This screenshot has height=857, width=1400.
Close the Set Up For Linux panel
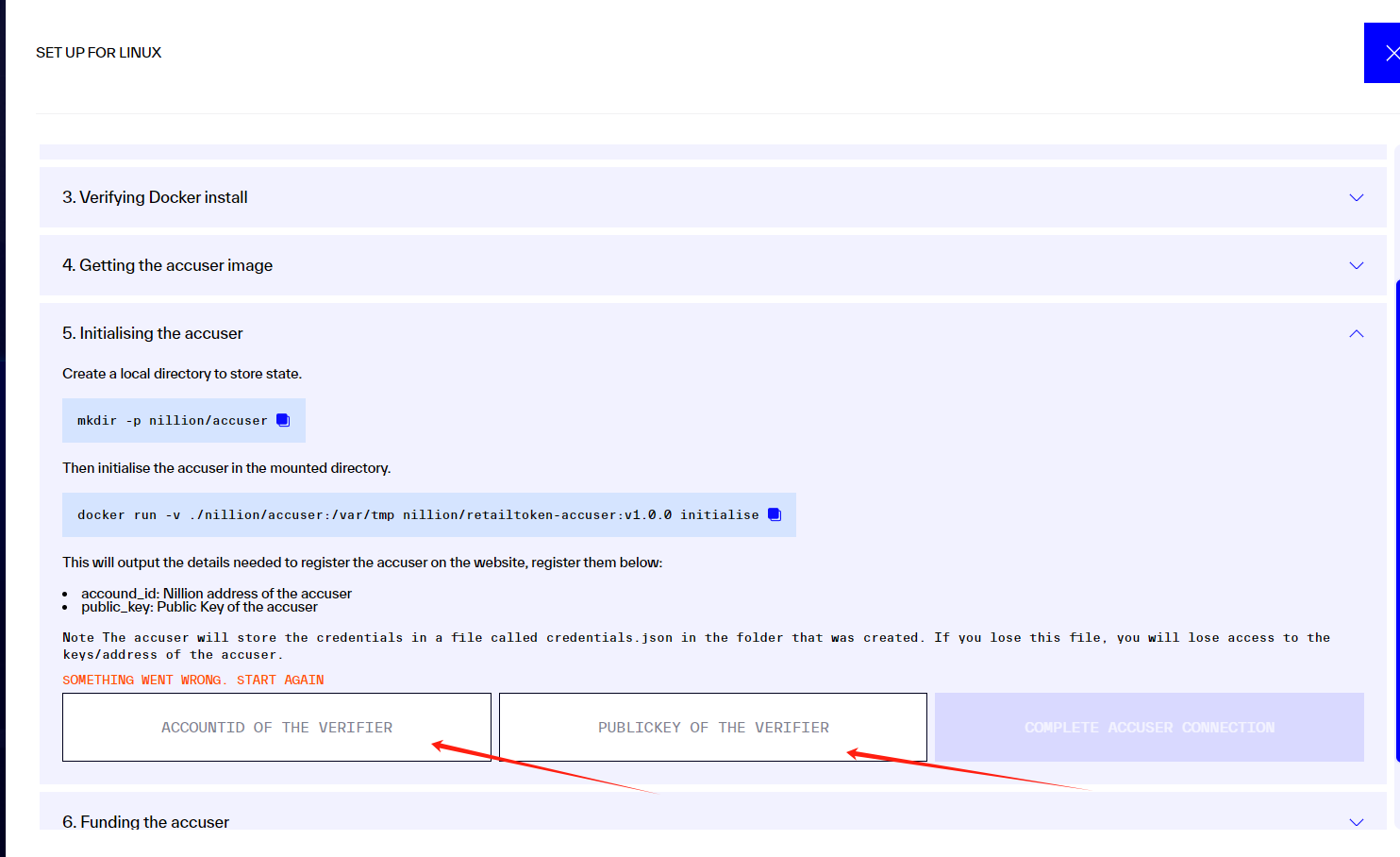coord(1386,53)
